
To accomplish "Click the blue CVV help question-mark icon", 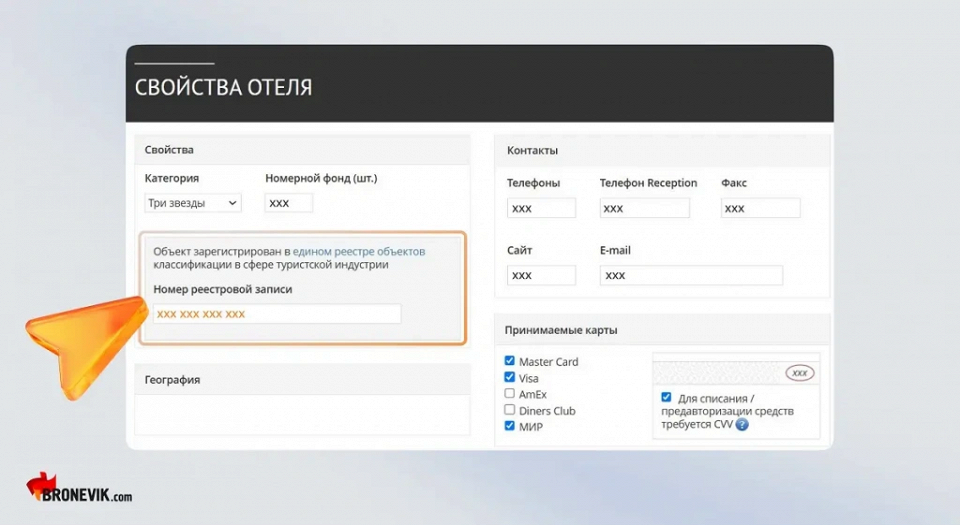I will tap(742, 424).
